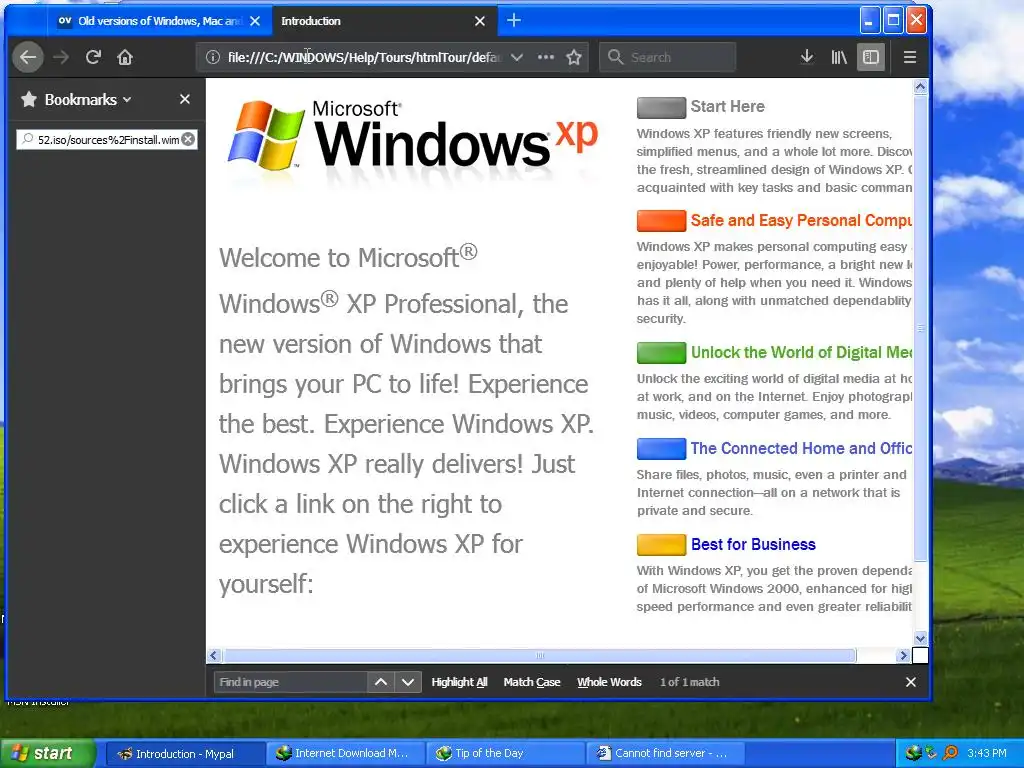Click the horizontal scrollbar left arrow

[x=214, y=655]
